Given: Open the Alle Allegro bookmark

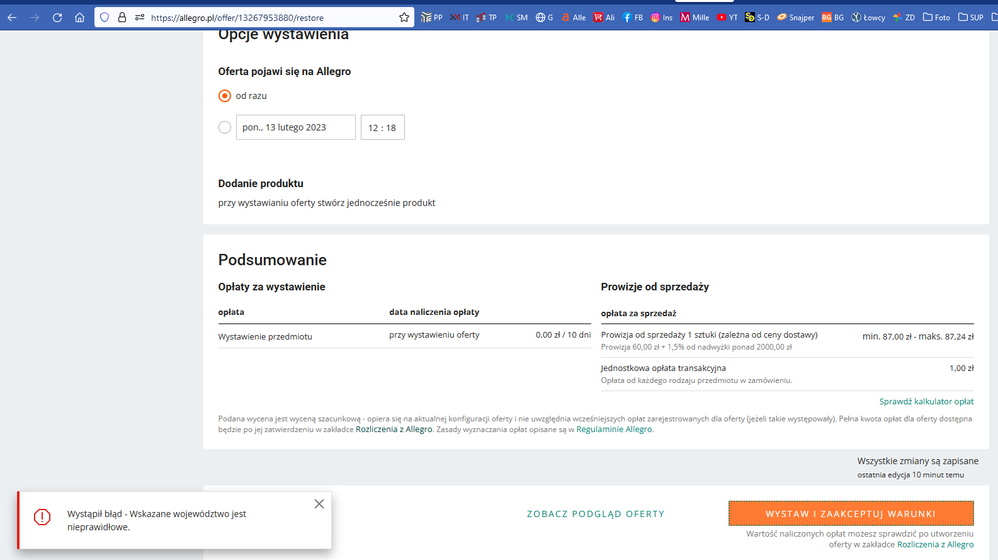Looking at the screenshot, I should click(x=573, y=18).
